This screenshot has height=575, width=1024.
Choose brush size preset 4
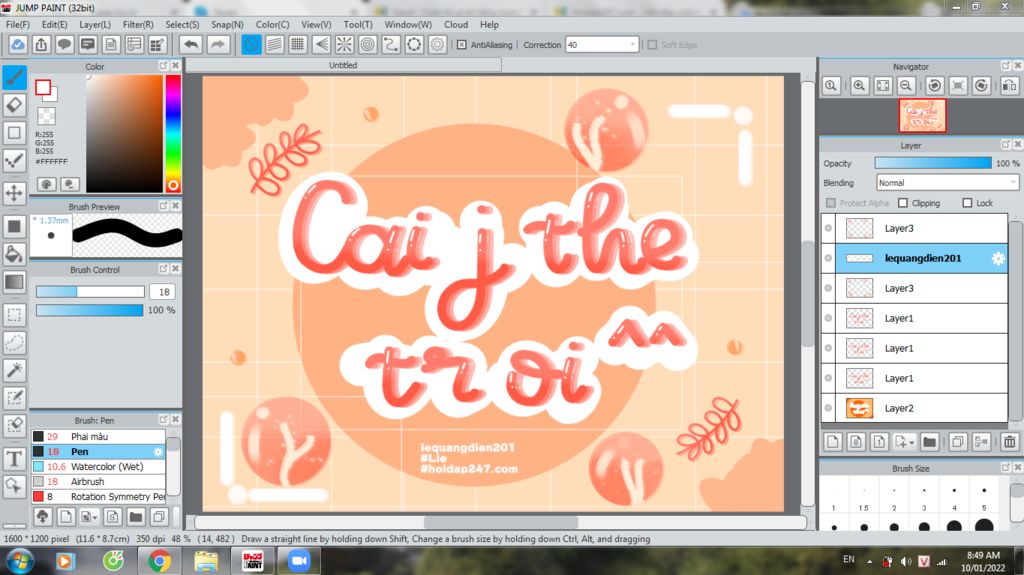pyautogui.click(x=954, y=497)
